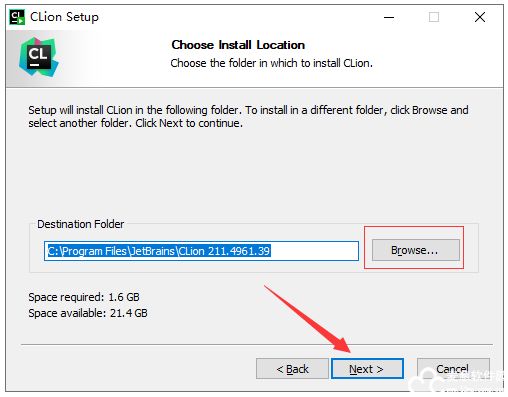Viewport: 508px width, 397px height.
Task: Click the "Space available: 21.4 GB" text
Action: coord(88,313)
